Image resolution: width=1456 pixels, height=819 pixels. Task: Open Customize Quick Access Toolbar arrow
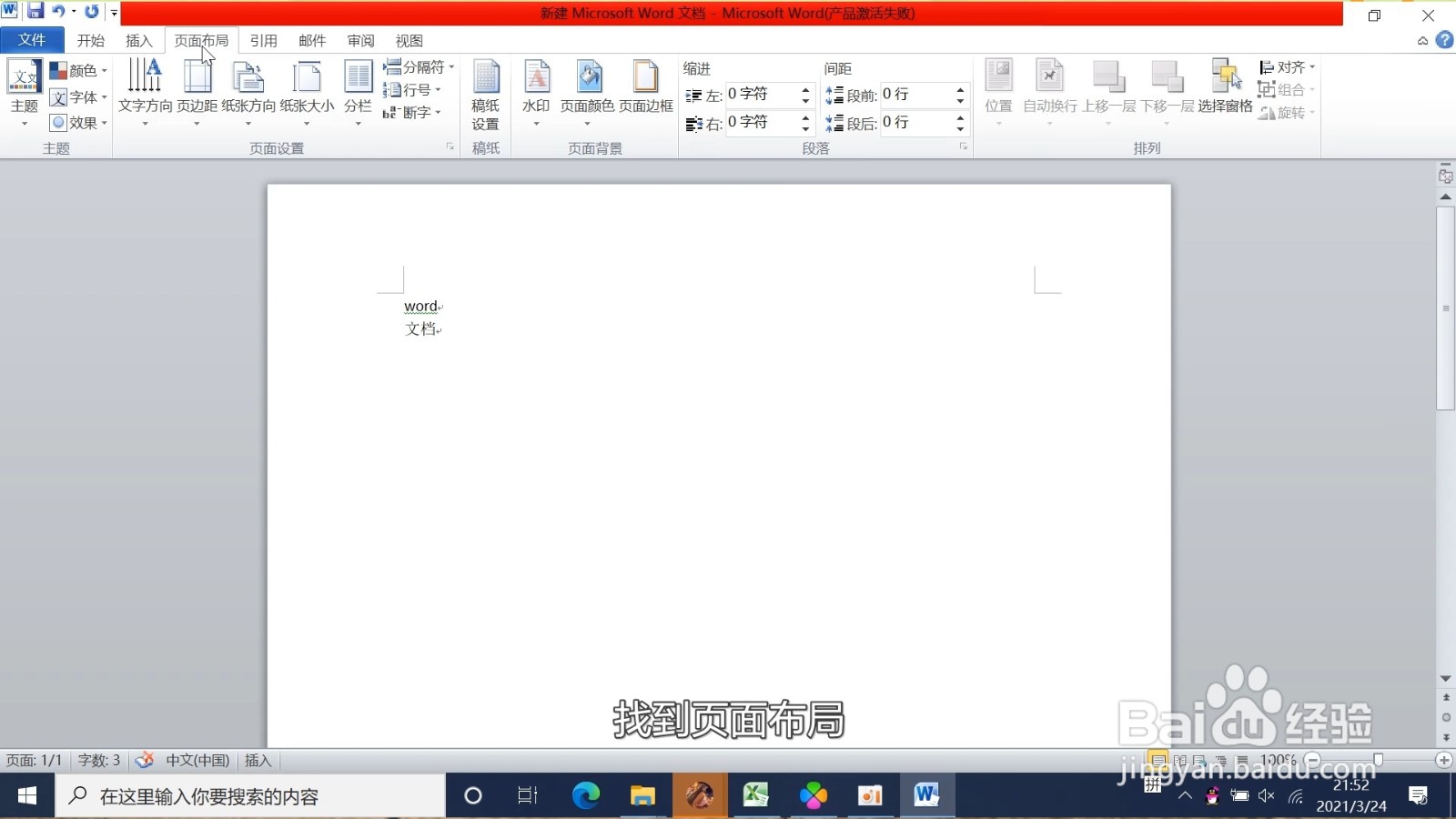tap(114, 12)
